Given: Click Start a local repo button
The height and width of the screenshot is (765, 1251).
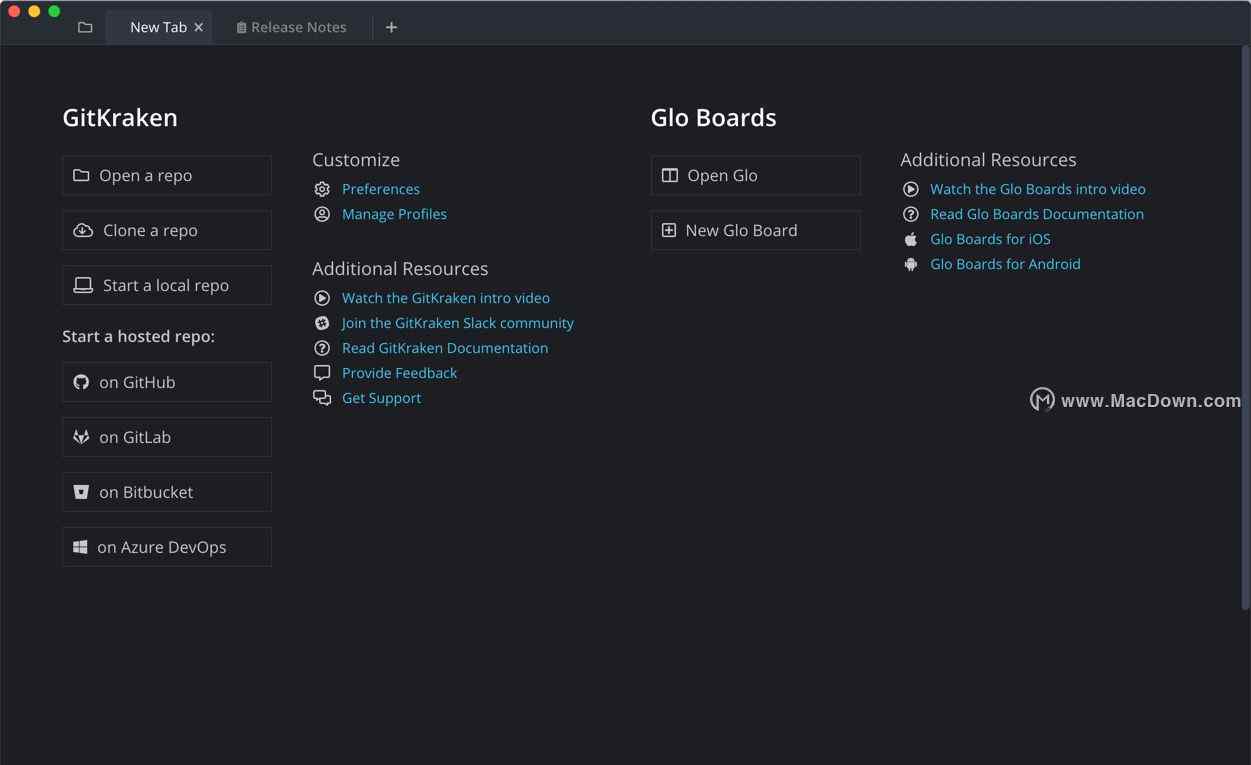Looking at the screenshot, I should pos(167,285).
